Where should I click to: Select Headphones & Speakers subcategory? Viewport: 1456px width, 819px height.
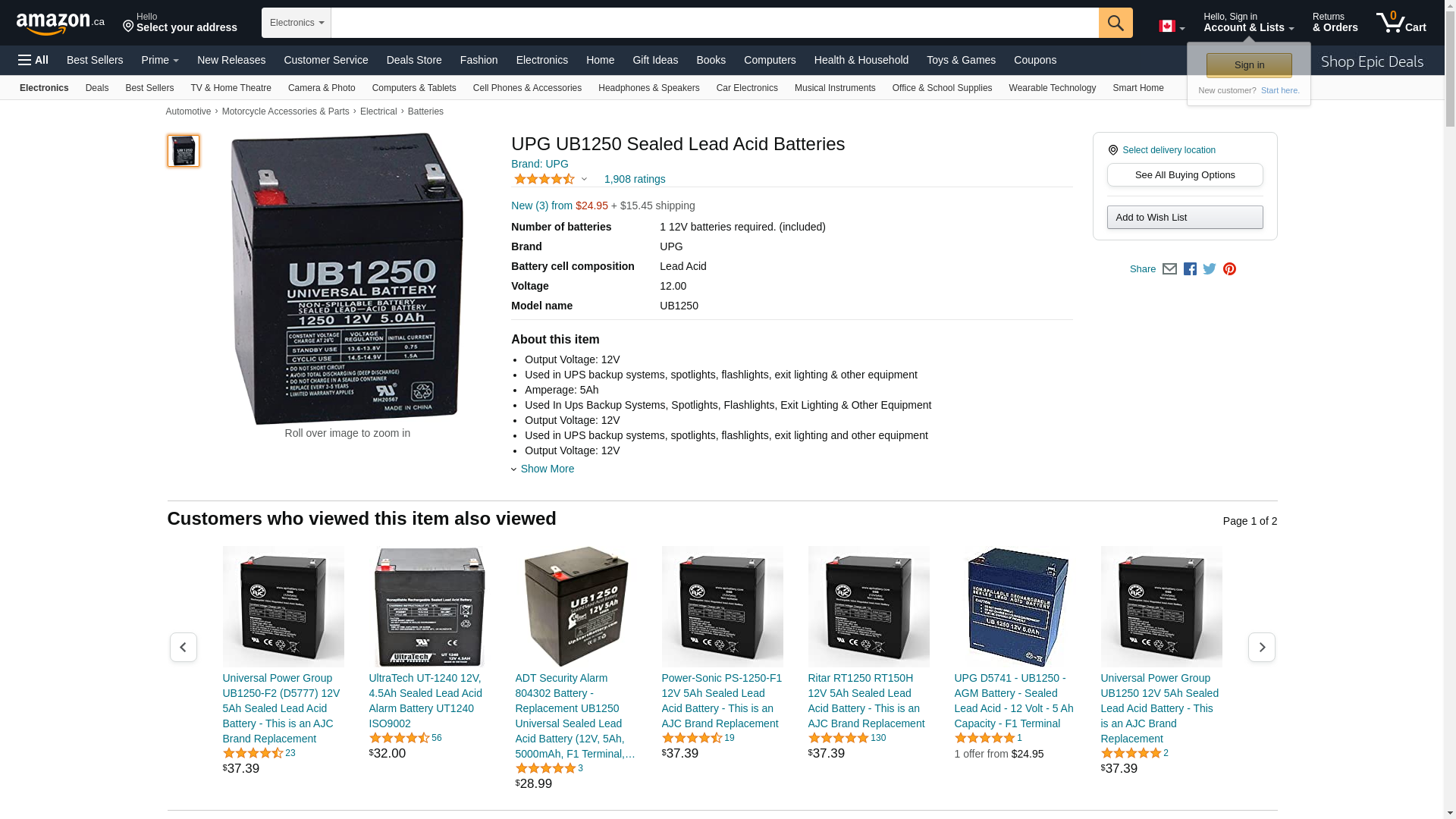[x=648, y=88]
